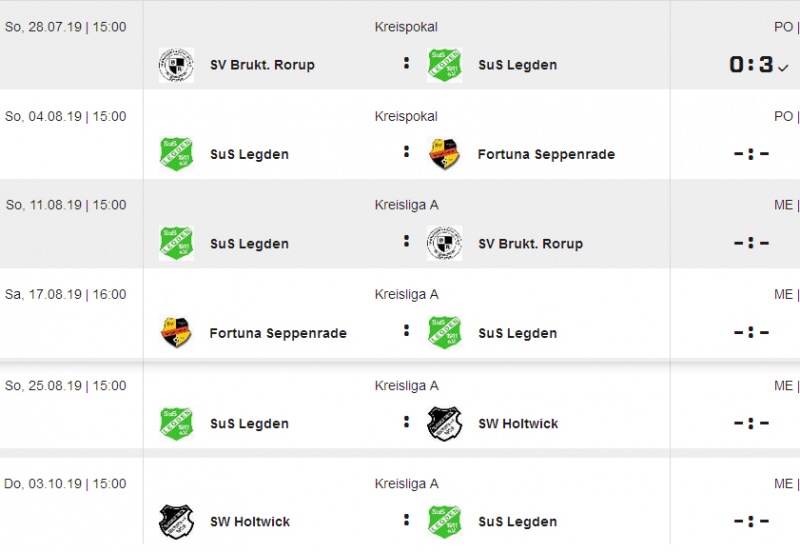This screenshot has height=552, width=800.
Task: Click SuS Legden crest in 03.10.19 match
Action: [444, 521]
